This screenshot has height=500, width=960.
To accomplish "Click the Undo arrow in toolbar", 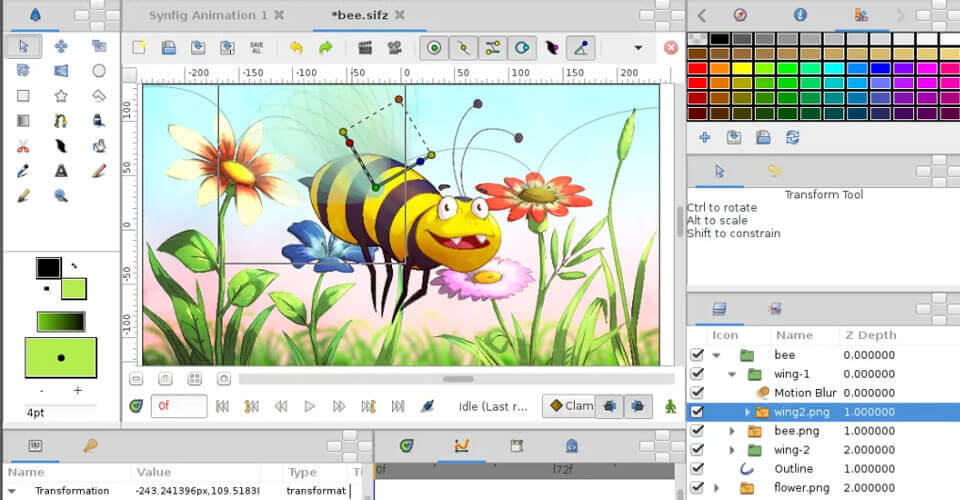I will pos(296,47).
